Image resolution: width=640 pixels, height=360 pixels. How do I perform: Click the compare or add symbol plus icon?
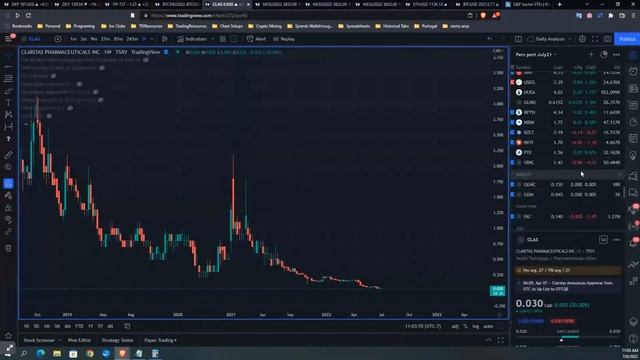58,39
